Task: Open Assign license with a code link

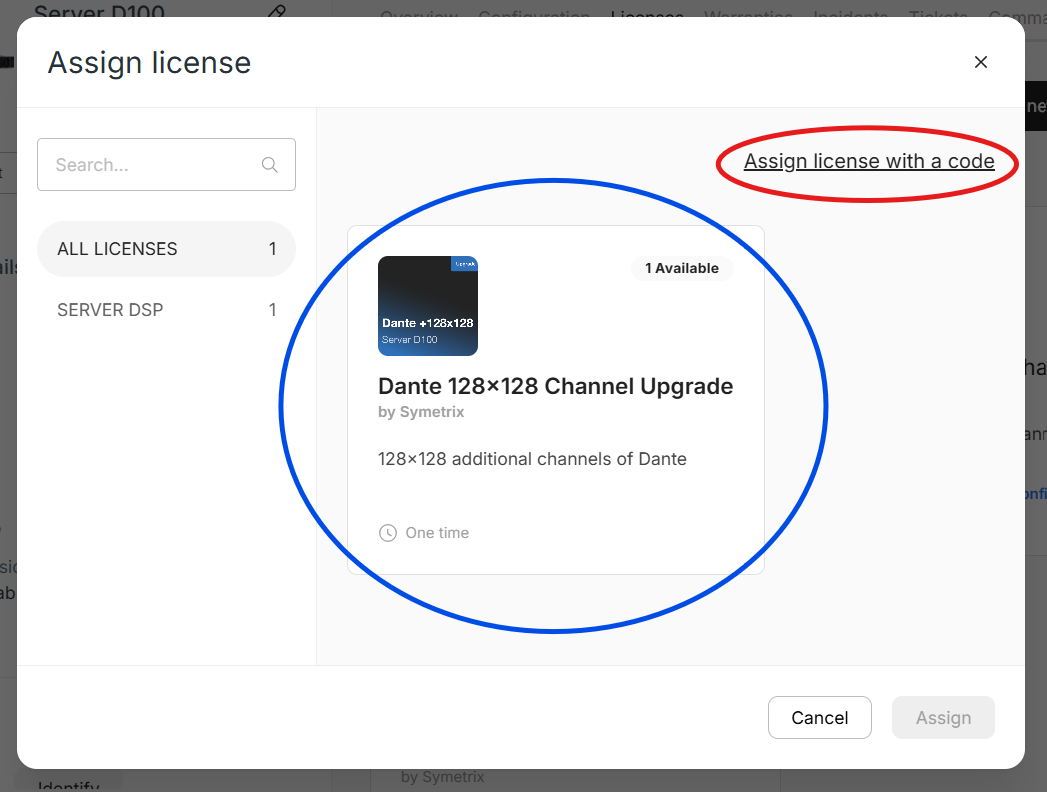Action: pos(869,161)
